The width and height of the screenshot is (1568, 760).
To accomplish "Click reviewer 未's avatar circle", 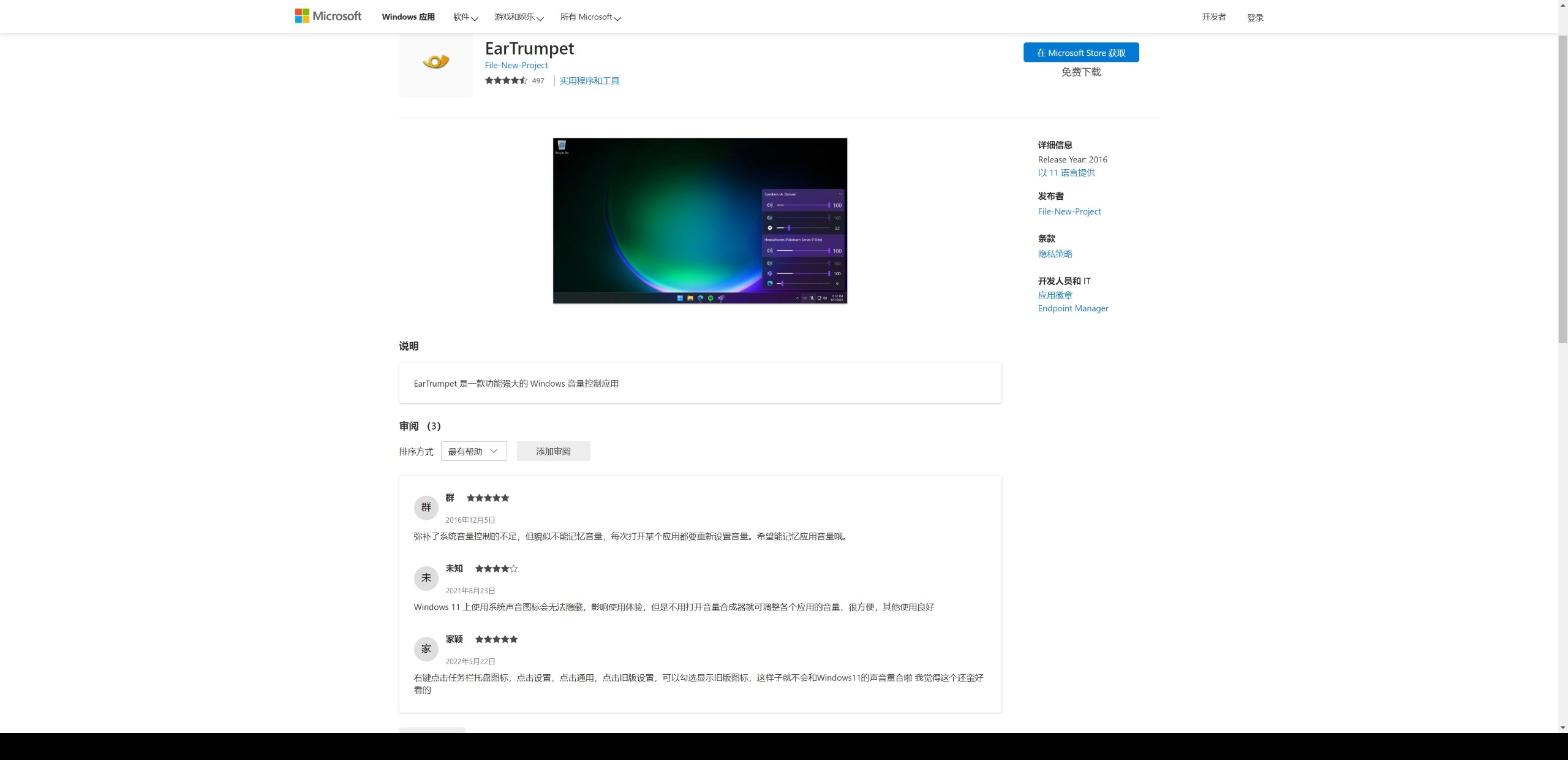I will click(x=426, y=578).
